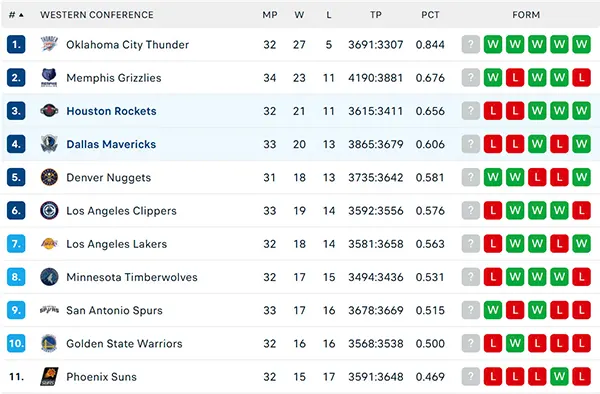The image size is (600, 394).
Task: Click the Los Angeles Clippers logo
Action: (x=49, y=211)
